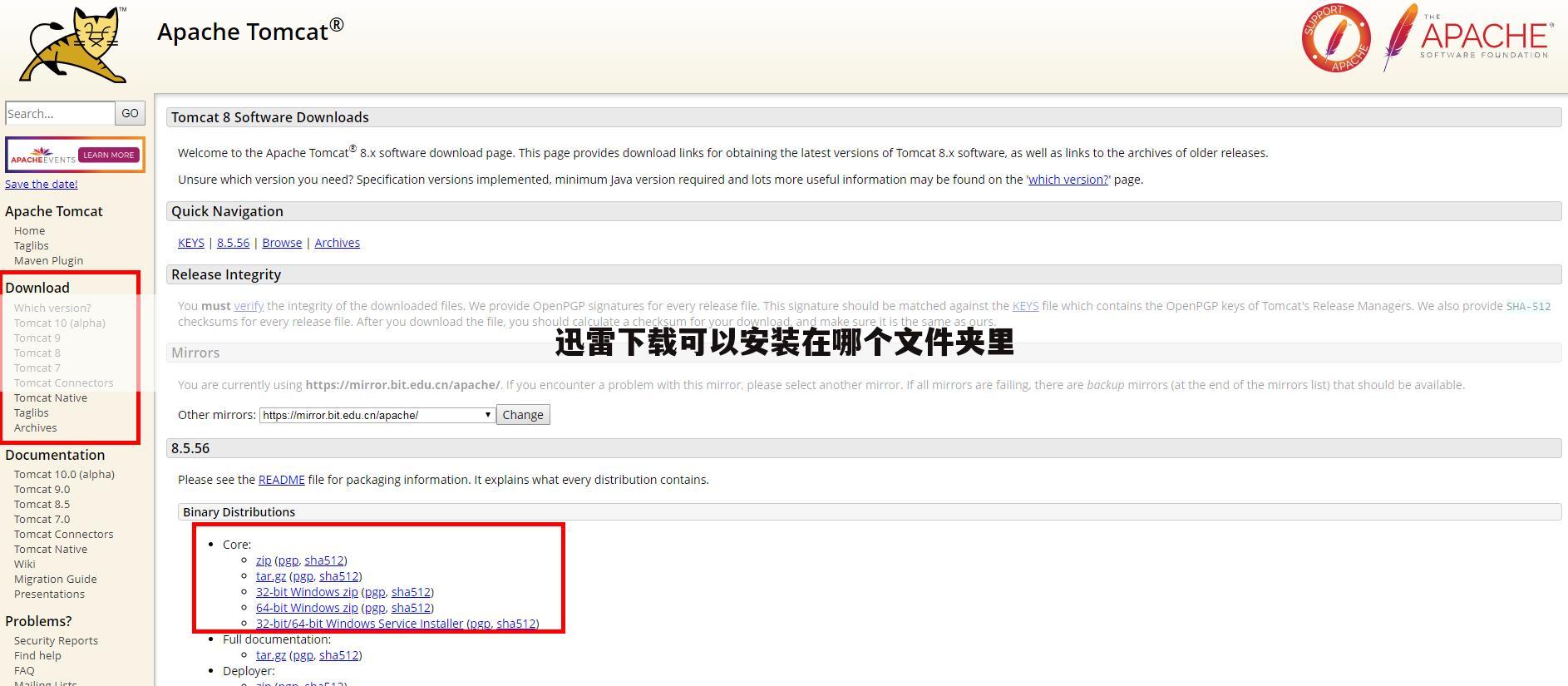Click the Change mirror button
1568x686 pixels.
(523, 415)
